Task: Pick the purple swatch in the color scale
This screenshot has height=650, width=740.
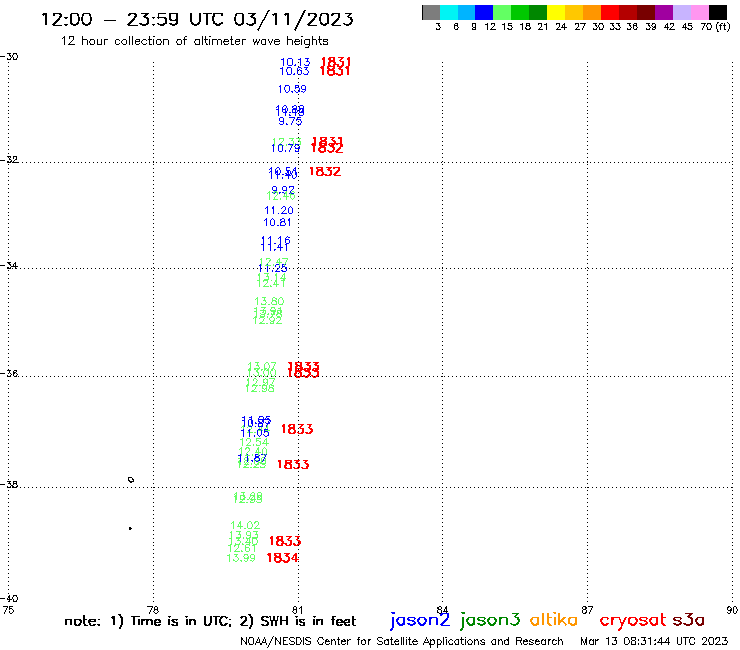Action: tap(664, 12)
